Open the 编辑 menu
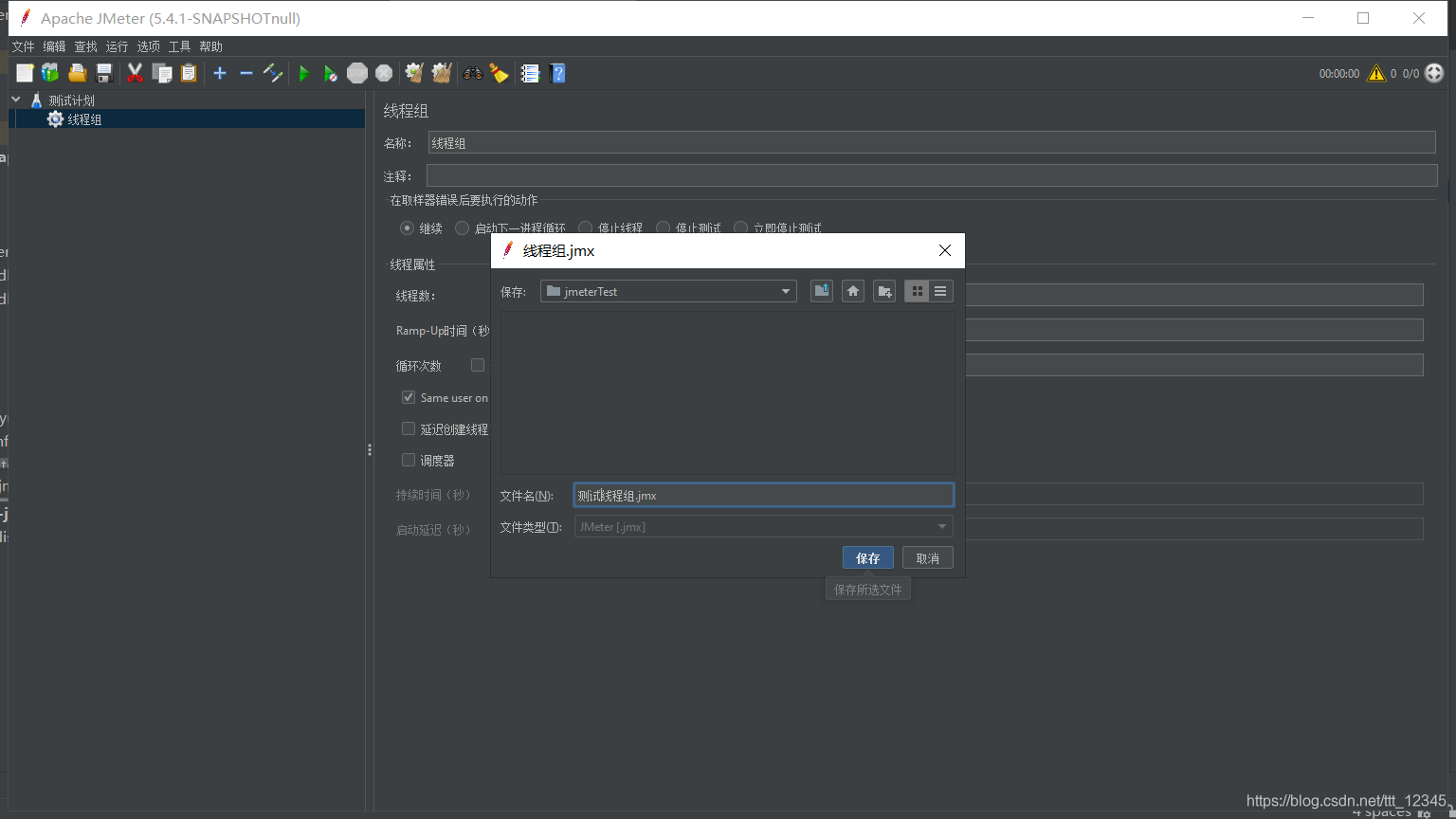This screenshot has width=1456, height=819. (x=54, y=46)
